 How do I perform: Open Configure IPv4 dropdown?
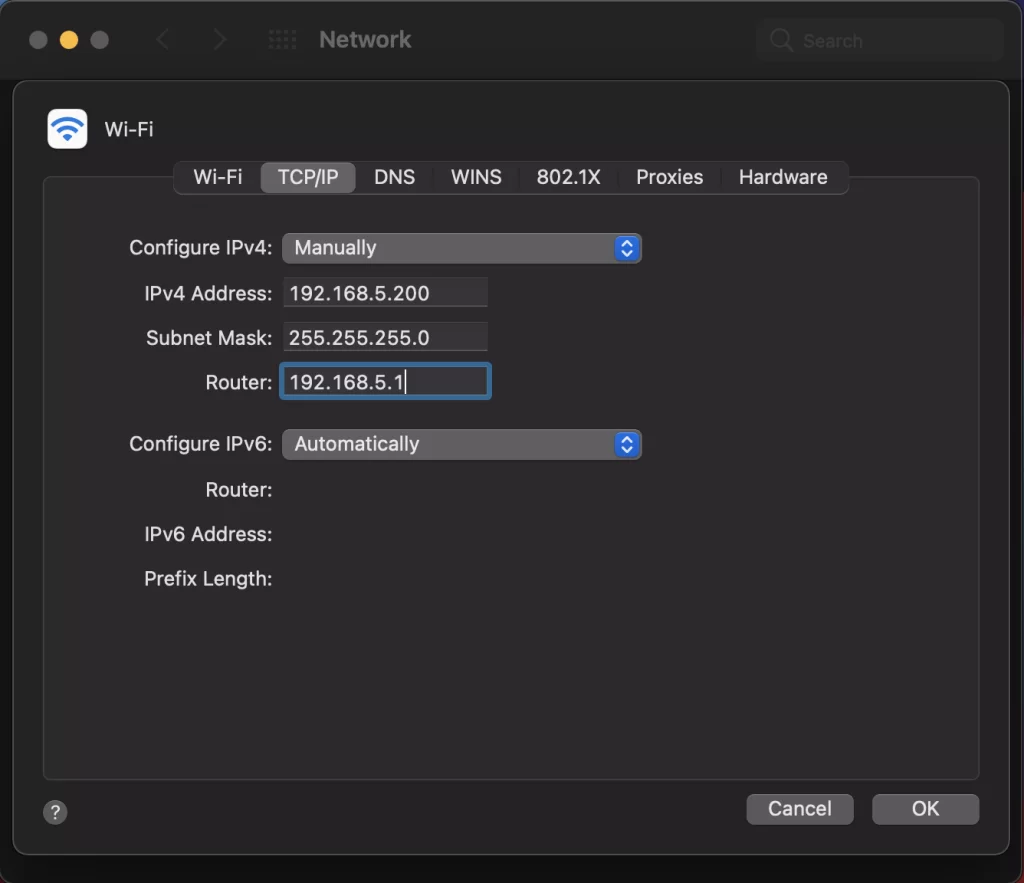462,248
